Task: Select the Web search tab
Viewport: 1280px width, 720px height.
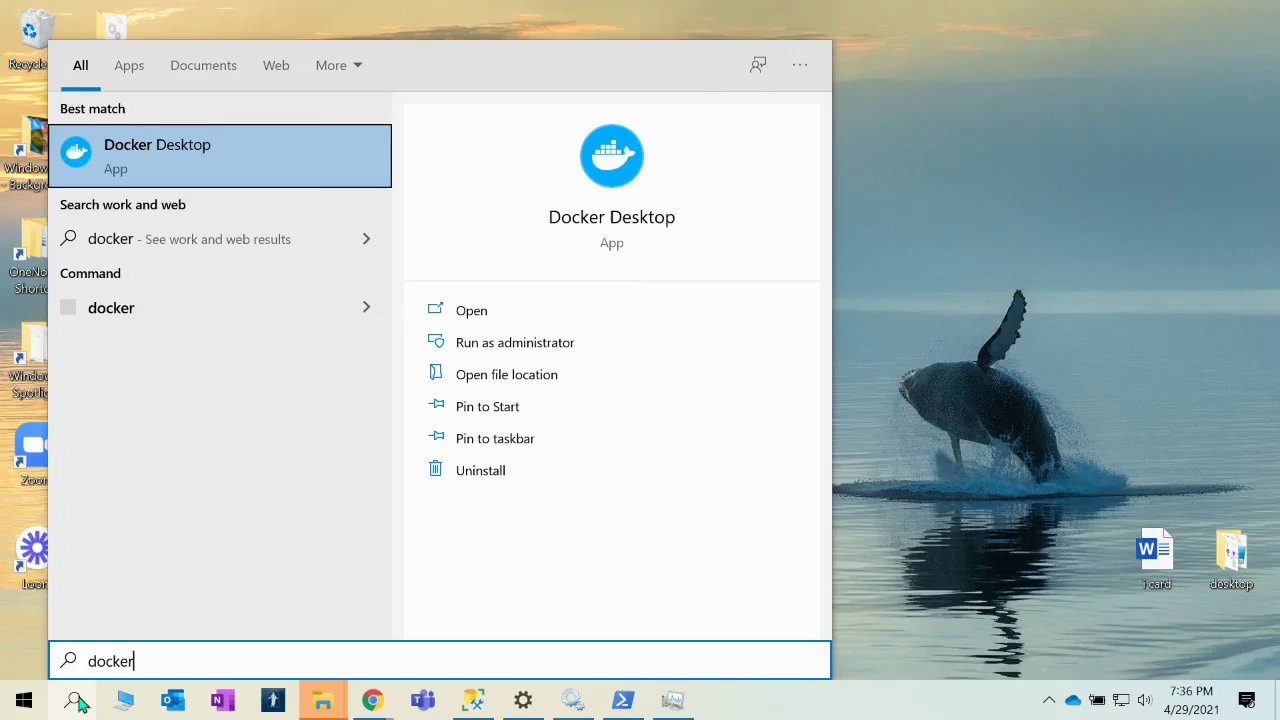Action: click(276, 65)
